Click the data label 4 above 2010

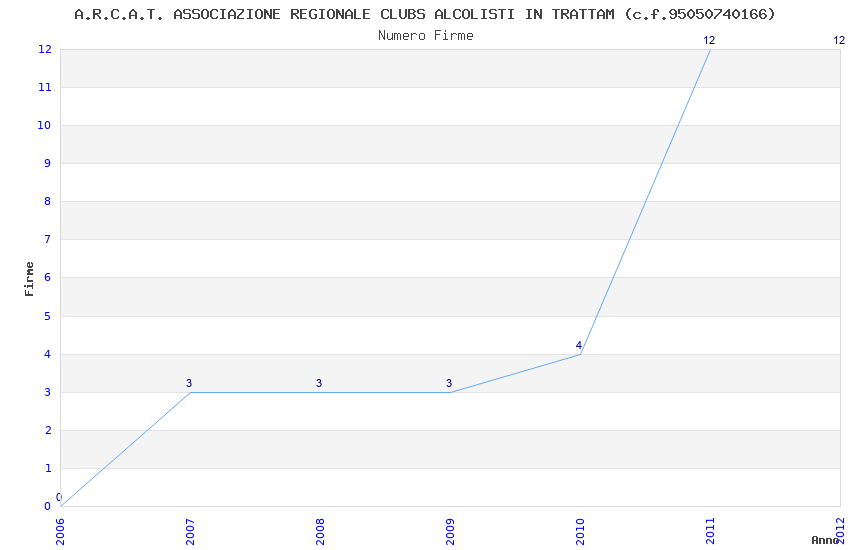click(579, 345)
